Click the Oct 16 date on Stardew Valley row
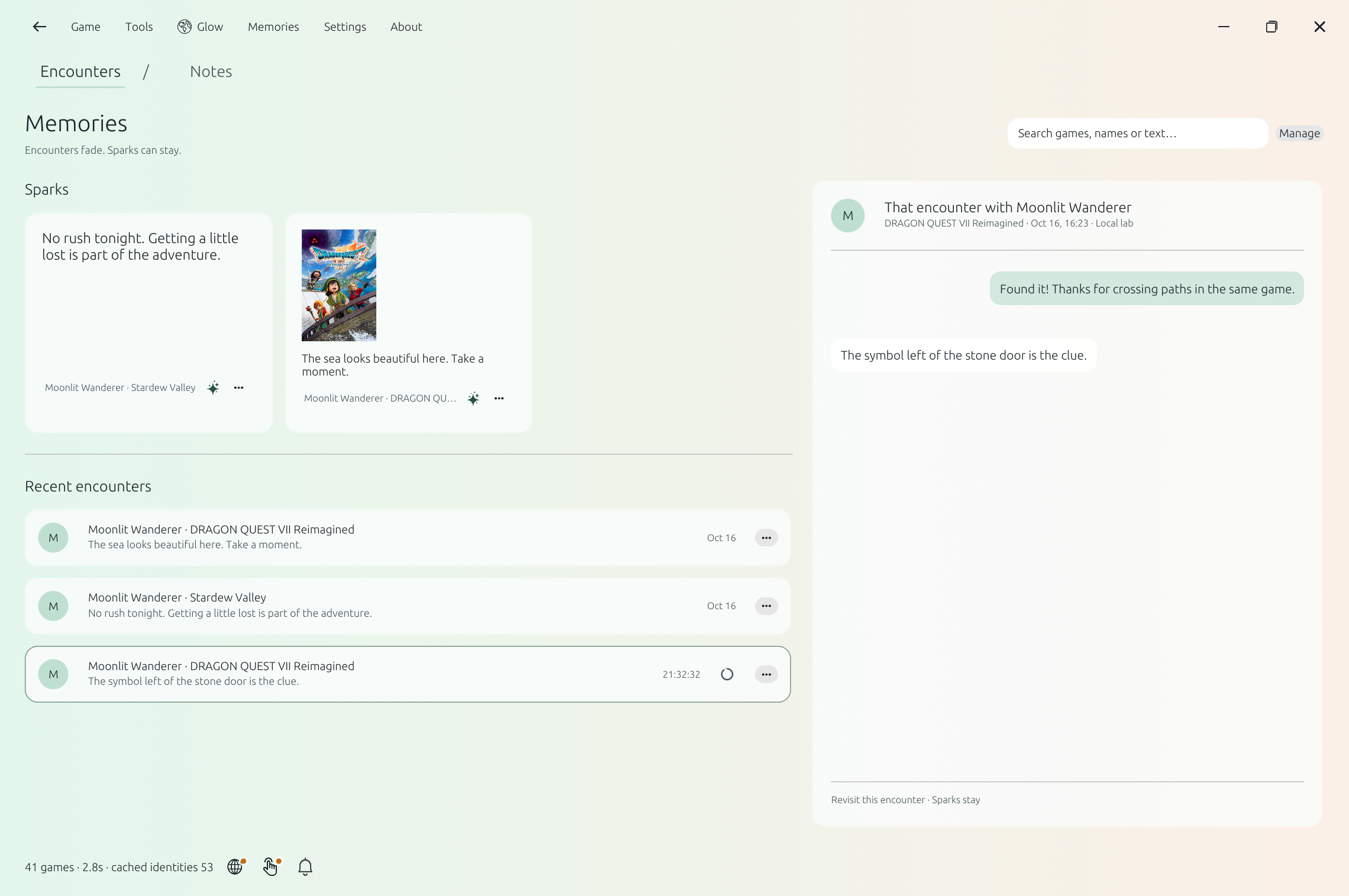This screenshot has width=1349, height=896. [x=721, y=606]
